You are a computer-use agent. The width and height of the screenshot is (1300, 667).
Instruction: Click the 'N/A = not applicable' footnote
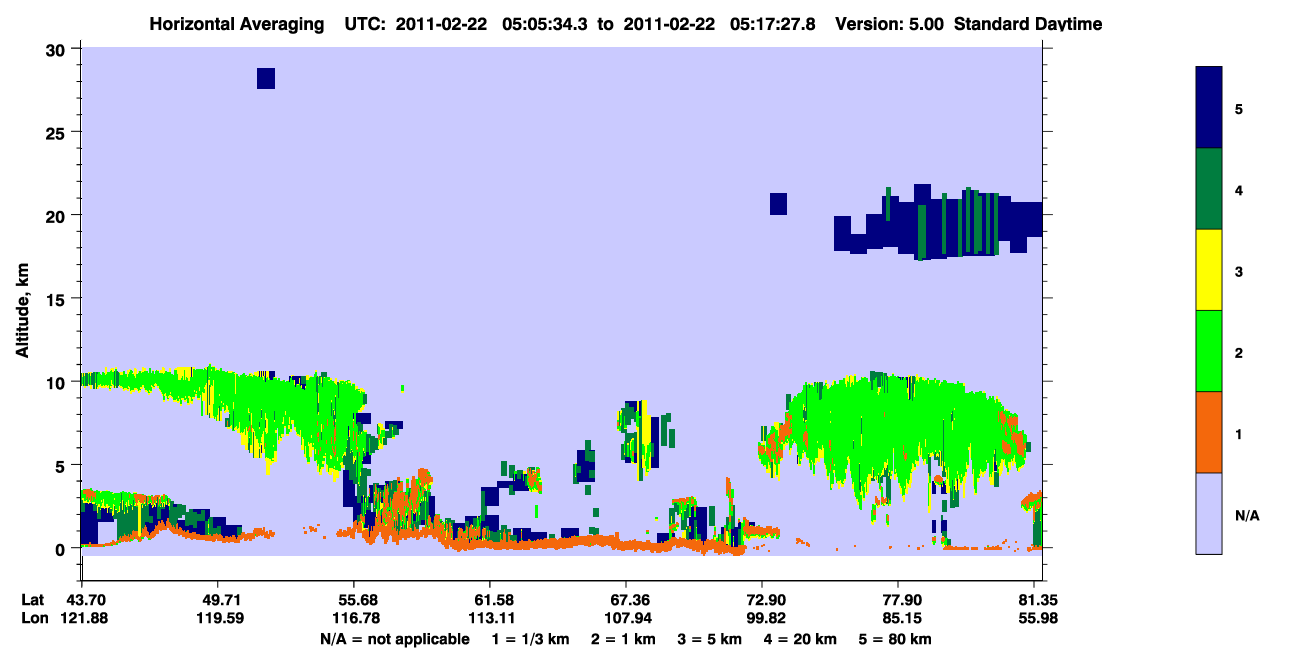394,638
